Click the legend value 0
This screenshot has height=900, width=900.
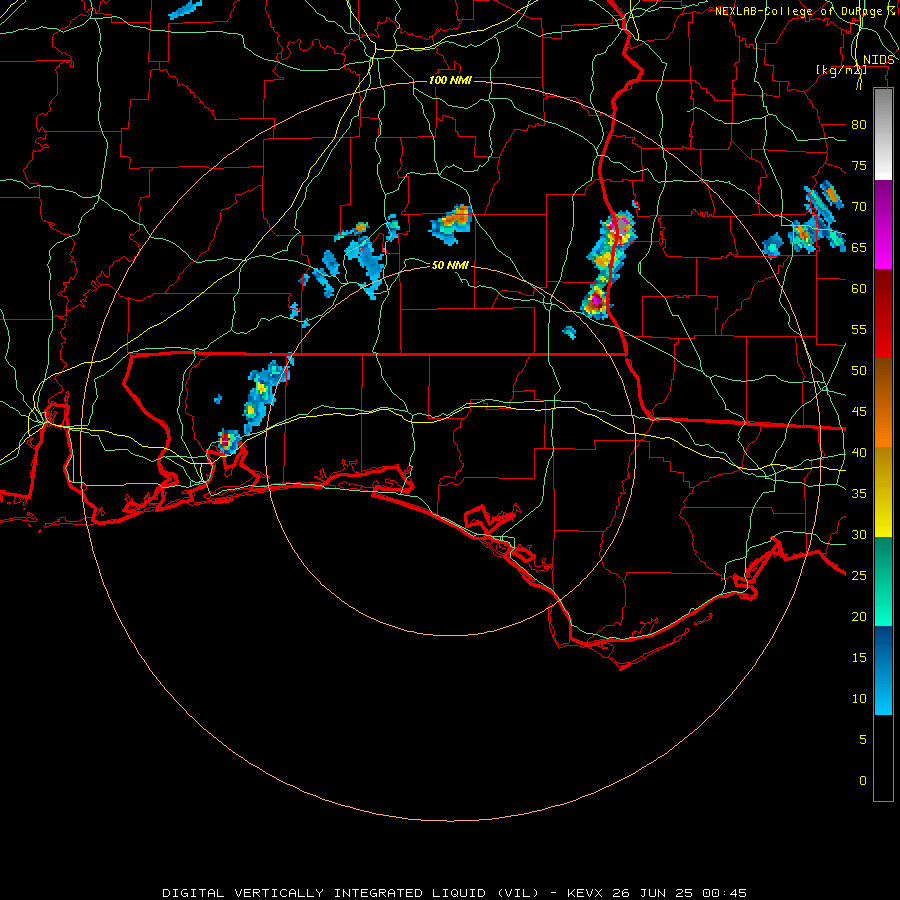pos(862,781)
